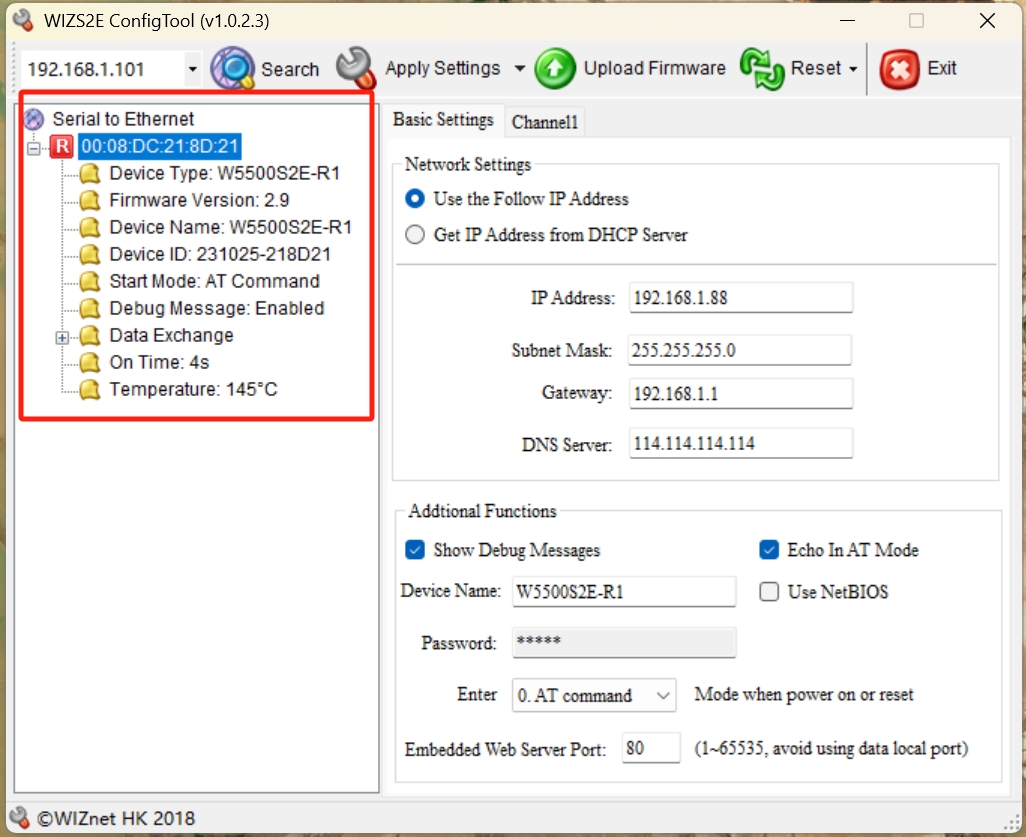Click the green Reset arrows icon

click(x=760, y=68)
